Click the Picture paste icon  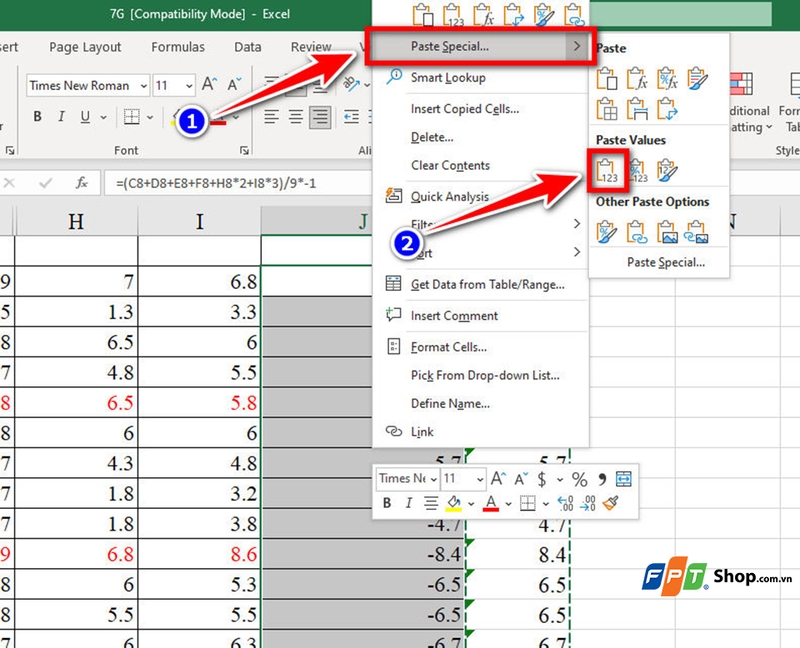(x=666, y=230)
